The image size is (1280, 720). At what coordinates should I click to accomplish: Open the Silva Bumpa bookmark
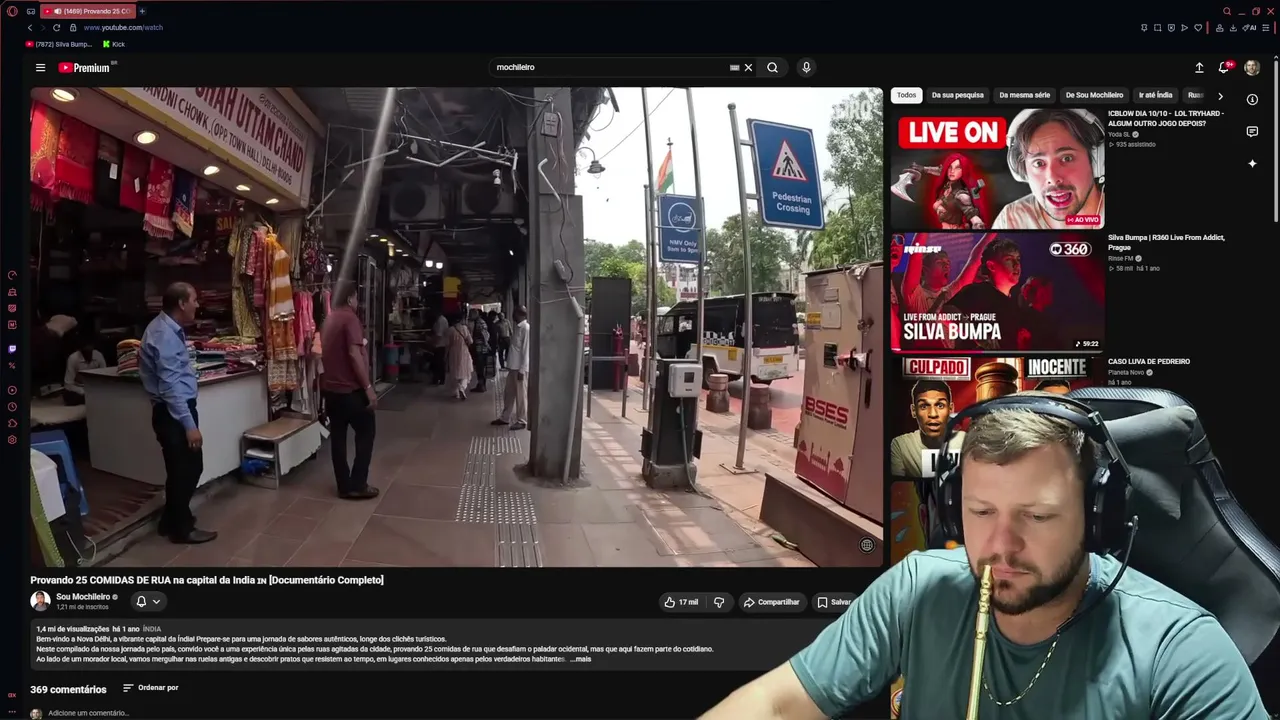point(59,44)
